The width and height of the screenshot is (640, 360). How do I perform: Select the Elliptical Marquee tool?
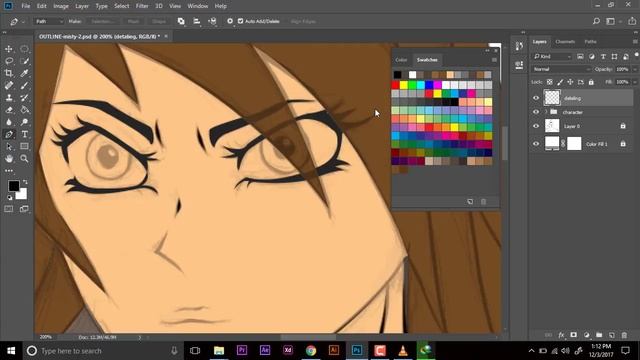tap(24, 49)
